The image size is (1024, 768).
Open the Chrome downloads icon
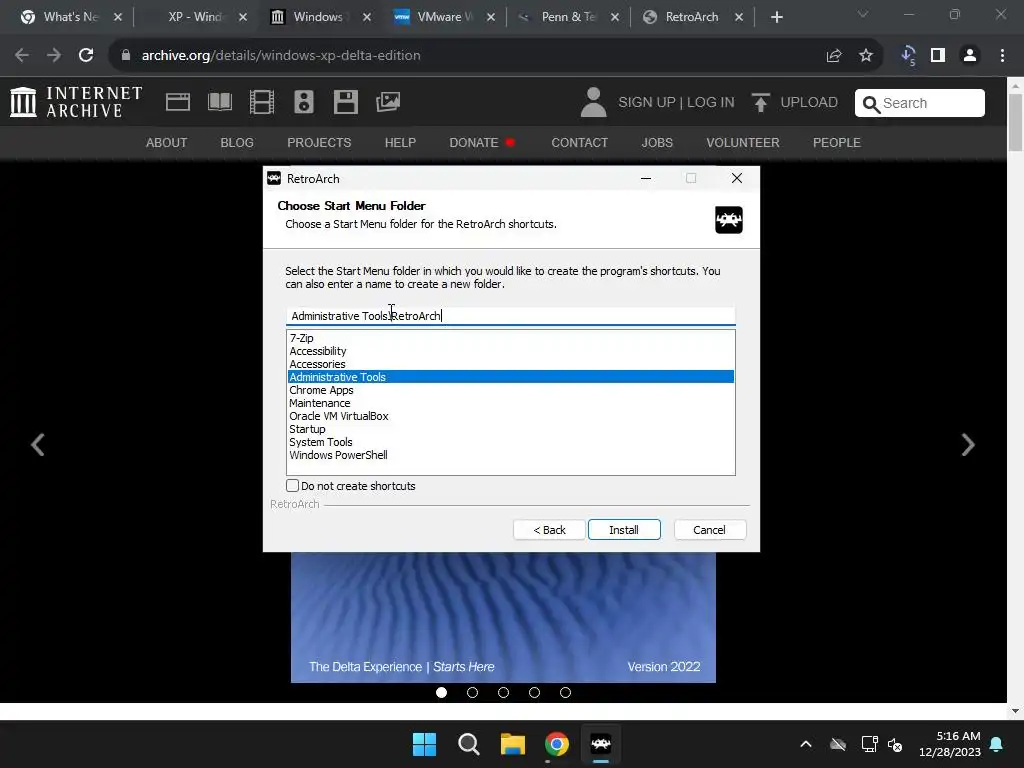click(x=908, y=56)
